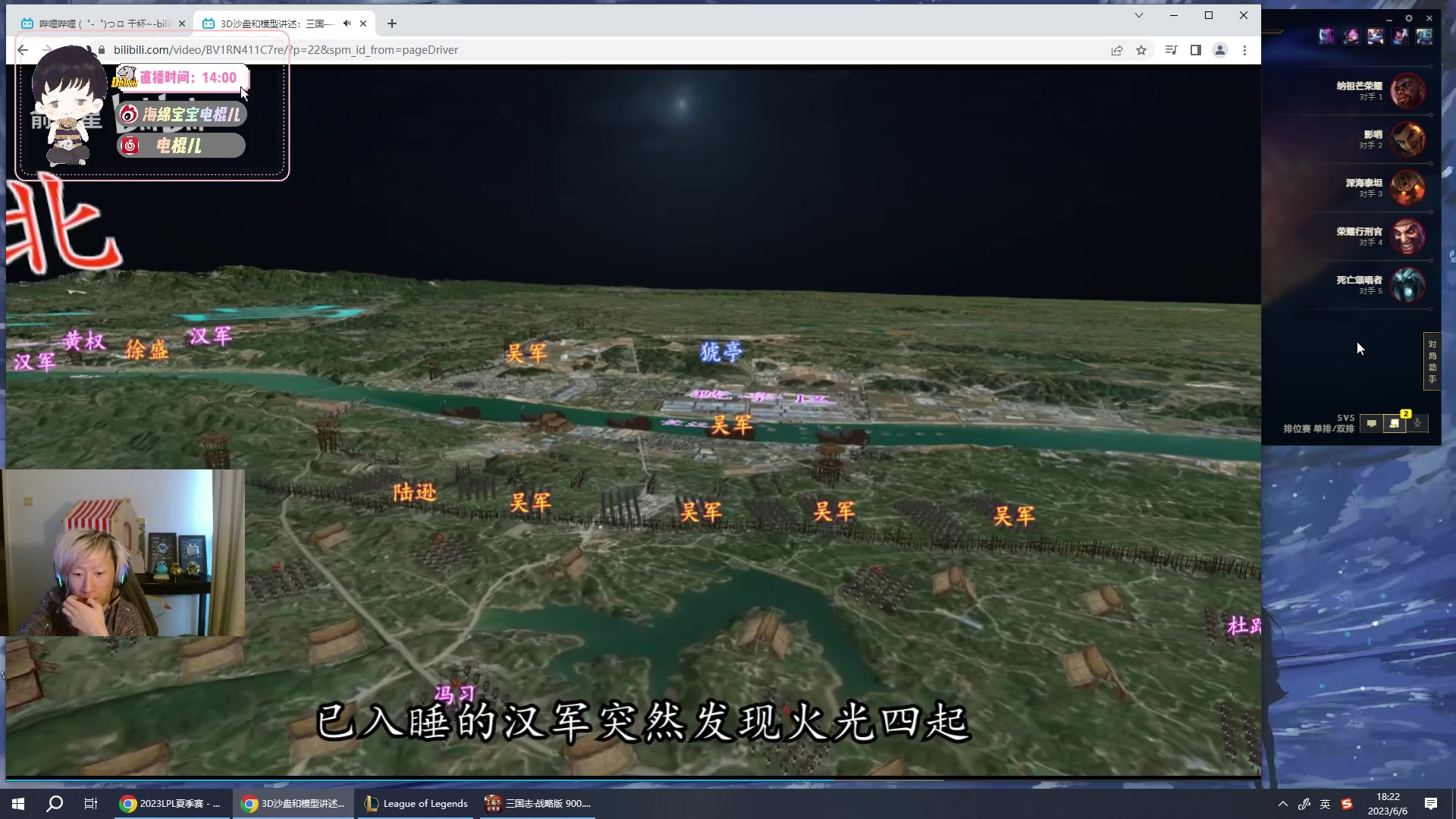Share this page via Chrome share icon
Image resolution: width=1456 pixels, height=819 pixels.
click(x=1117, y=50)
